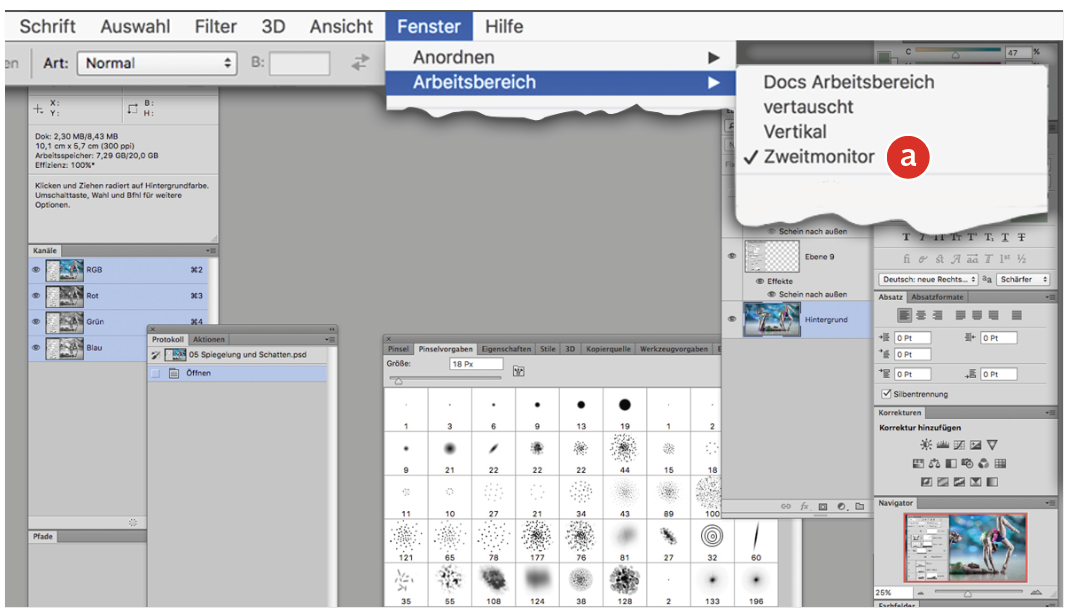Toggle the checkbox beside the Öffnen history step
Screen dimensions: 1068x612
155,373
